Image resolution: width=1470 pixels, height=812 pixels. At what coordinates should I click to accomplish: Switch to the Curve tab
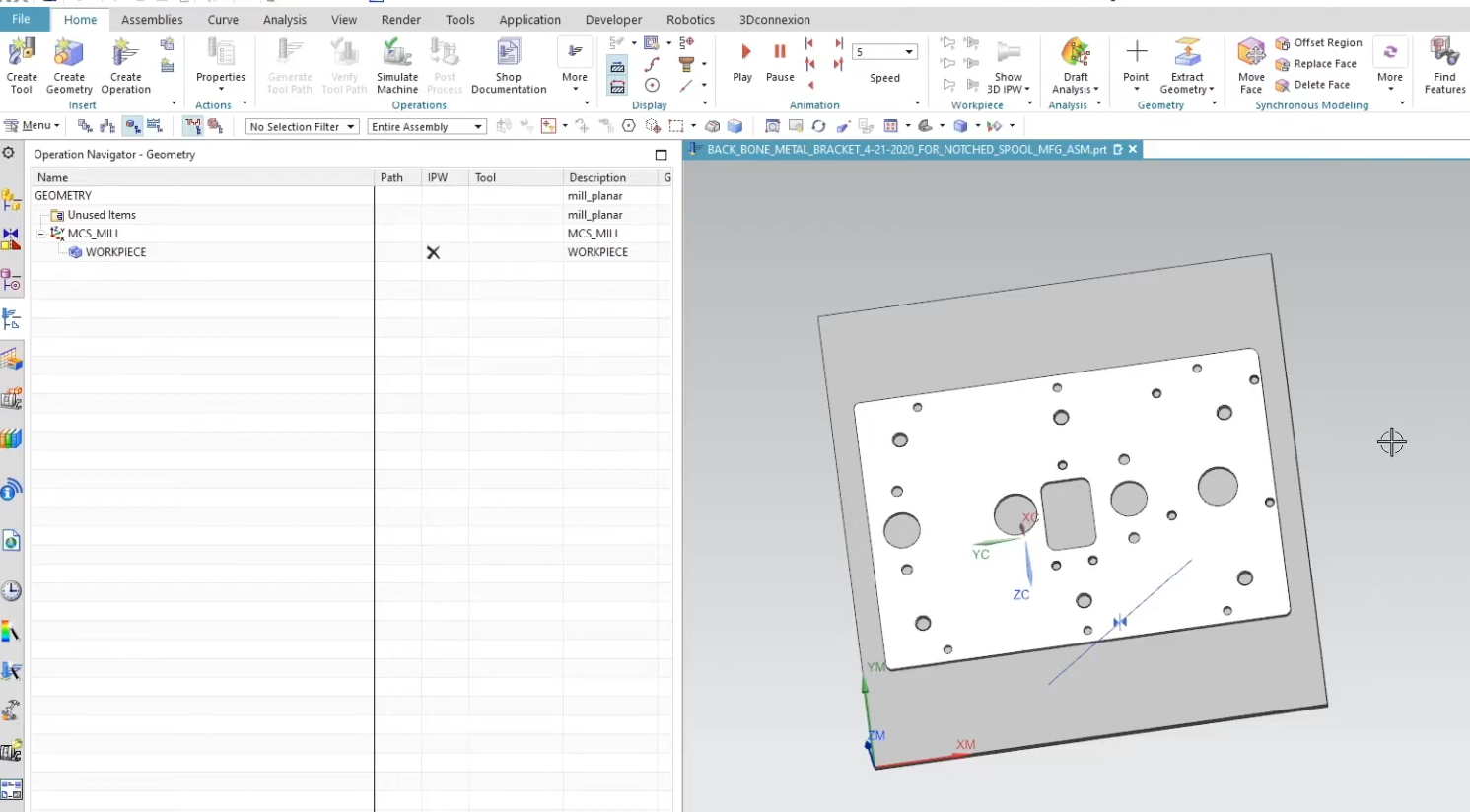pos(223,20)
